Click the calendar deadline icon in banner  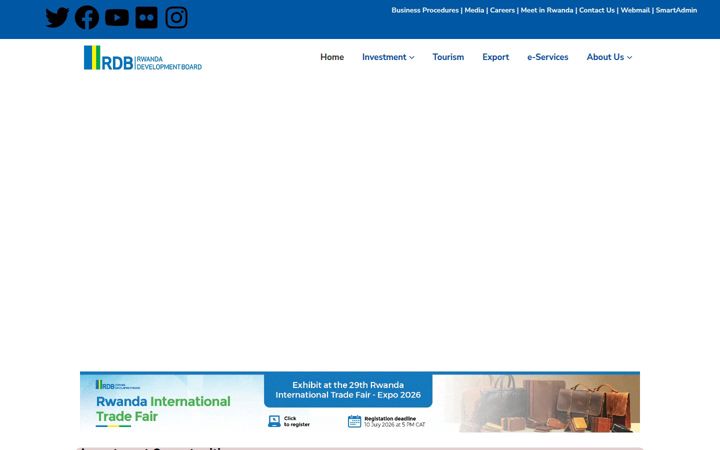coord(354,421)
